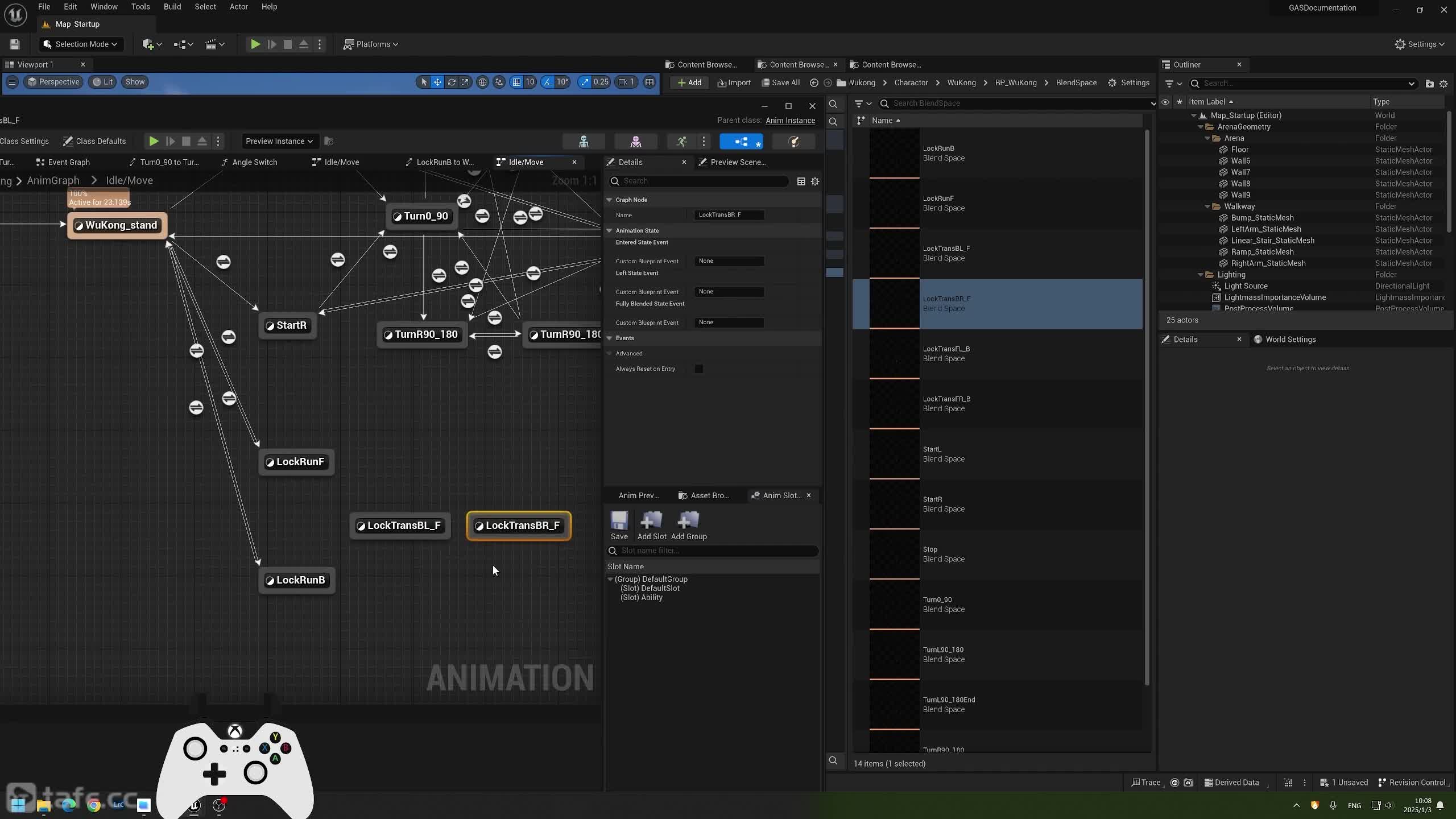Click the Chrome icon in Windows taskbar
The width and height of the screenshot is (1456, 819).
click(x=94, y=805)
